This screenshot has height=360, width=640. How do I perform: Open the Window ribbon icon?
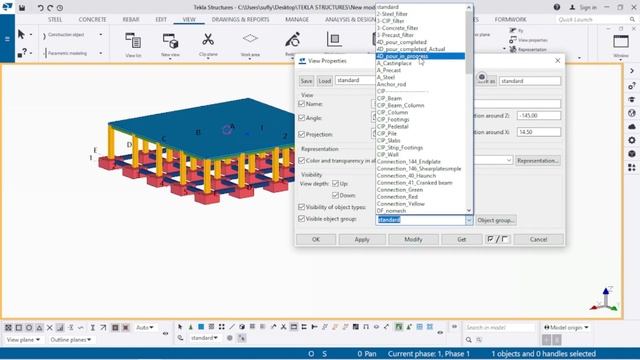click(621, 41)
